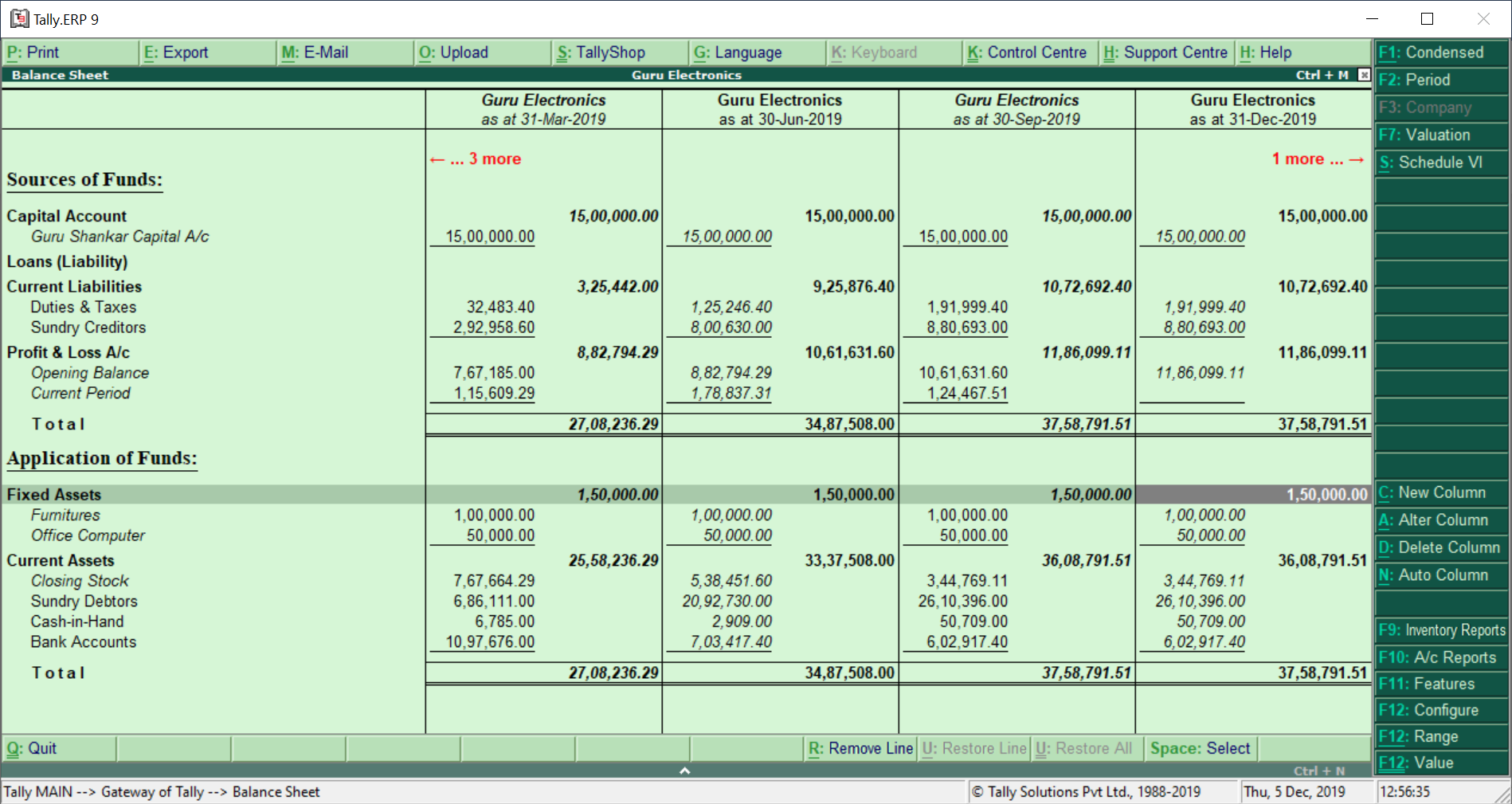
Task: Toggle F1: Condensed view
Action: pyautogui.click(x=1439, y=52)
